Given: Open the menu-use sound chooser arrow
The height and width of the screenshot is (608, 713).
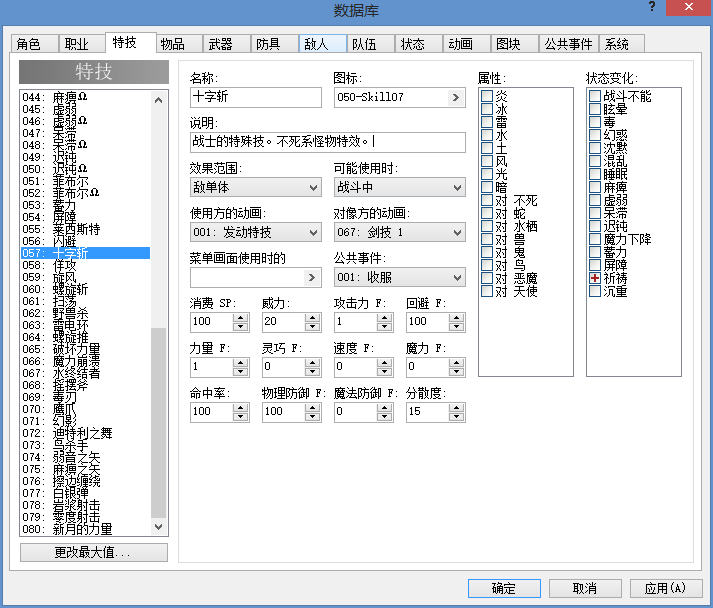Looking at the screenshot, I should [312, 277].
